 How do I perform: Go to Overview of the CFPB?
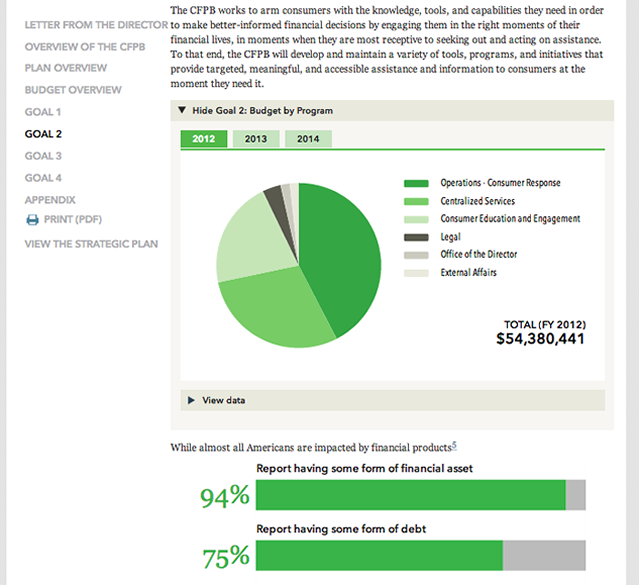[x=85, y=47]
